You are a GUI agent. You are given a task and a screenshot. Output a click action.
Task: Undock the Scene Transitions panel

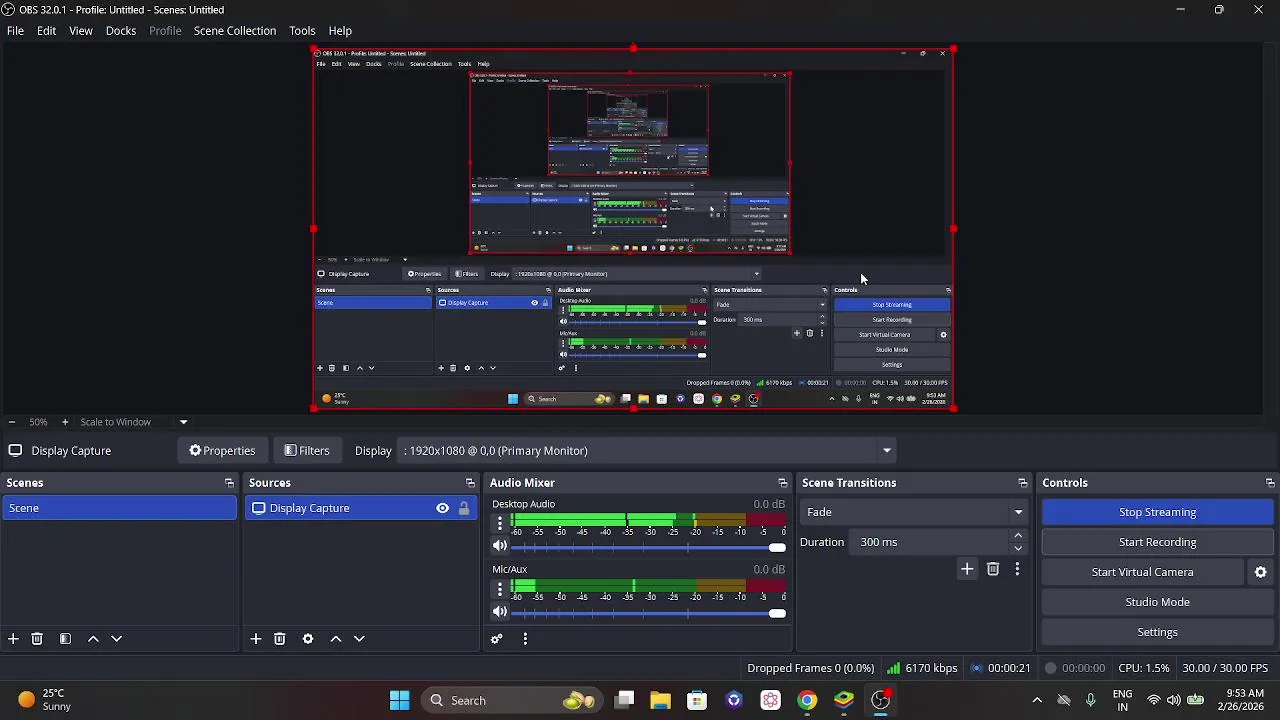point(1022,483)
